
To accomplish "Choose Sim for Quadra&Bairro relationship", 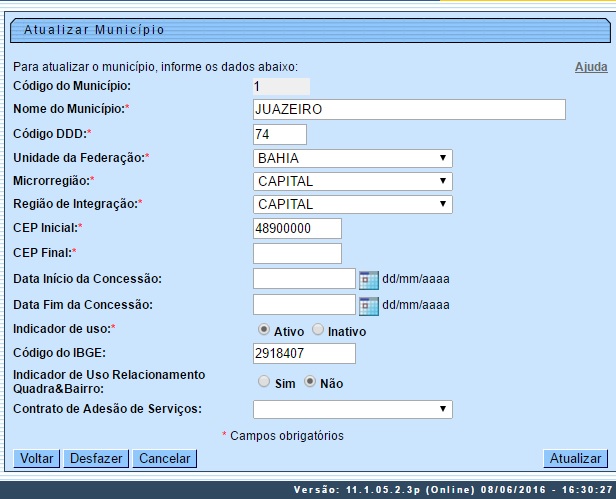I will click(264, 381).
